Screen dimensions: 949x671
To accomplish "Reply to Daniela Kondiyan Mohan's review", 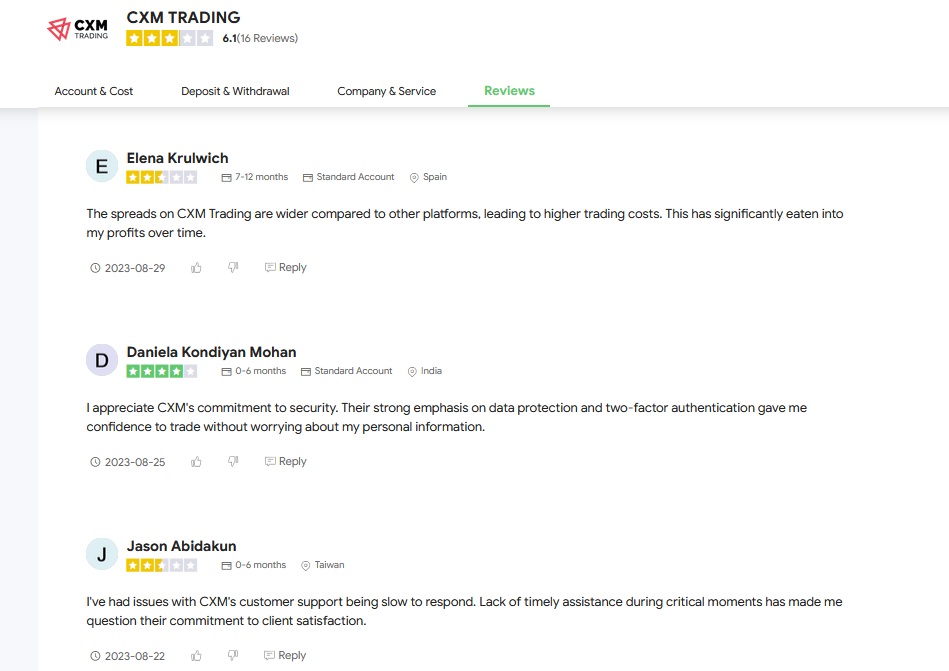I will coord(286,462).
